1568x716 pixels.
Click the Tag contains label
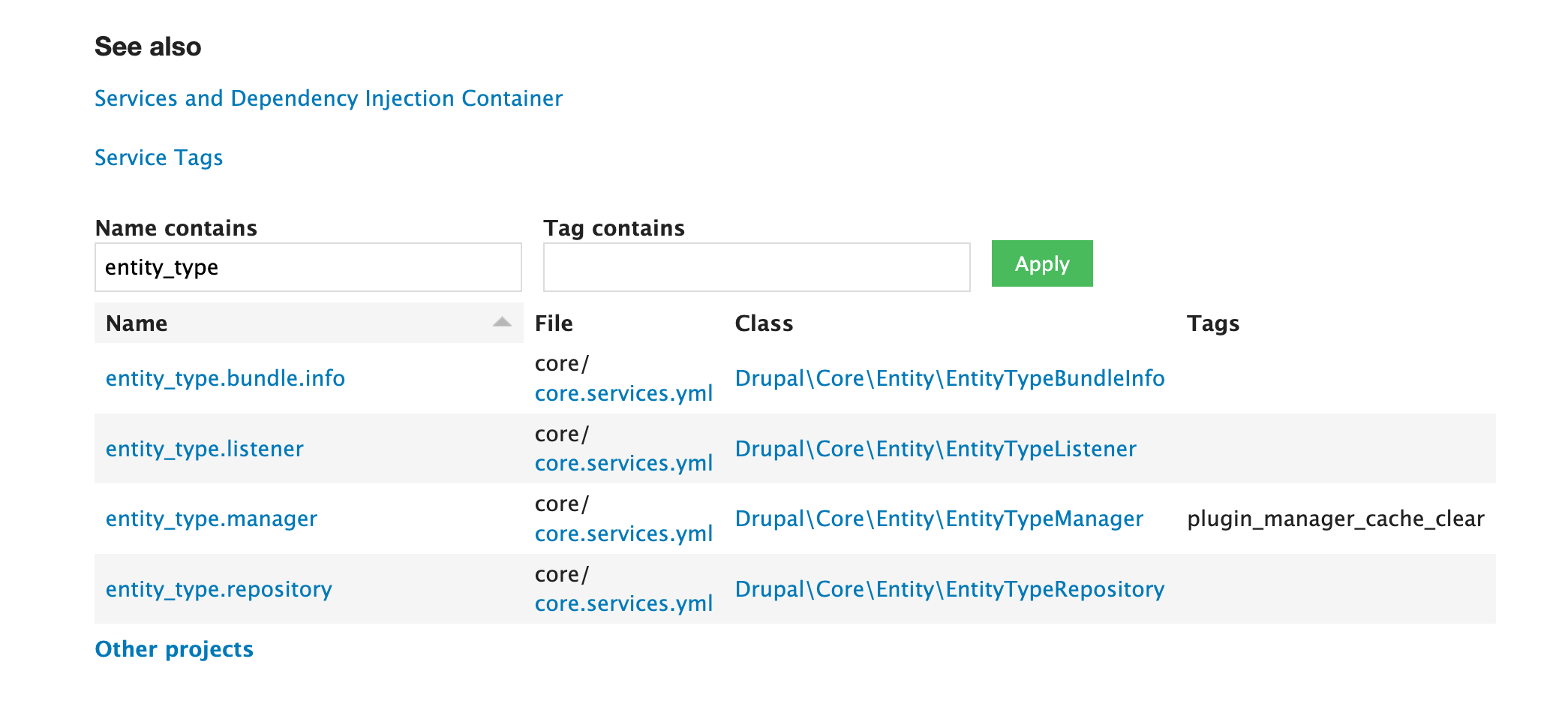coord(614,228)
